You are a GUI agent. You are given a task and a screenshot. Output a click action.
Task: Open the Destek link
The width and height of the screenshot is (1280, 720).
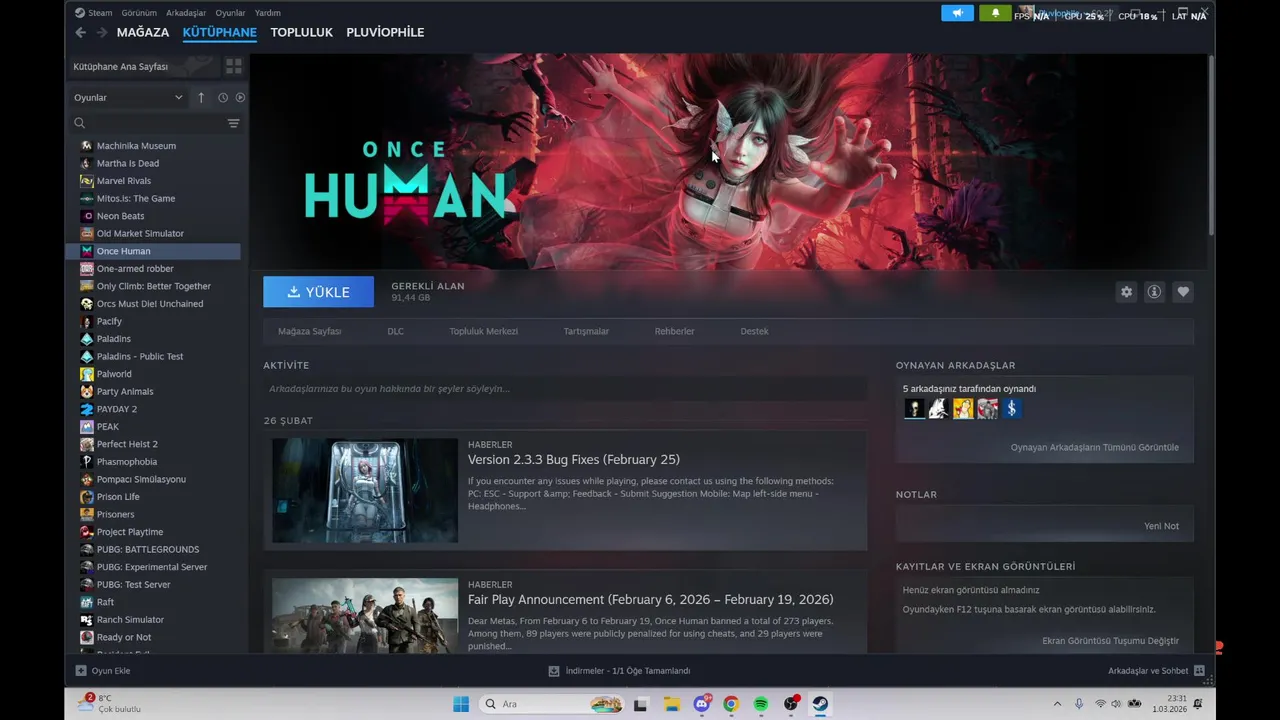click(x=754, y=331)
